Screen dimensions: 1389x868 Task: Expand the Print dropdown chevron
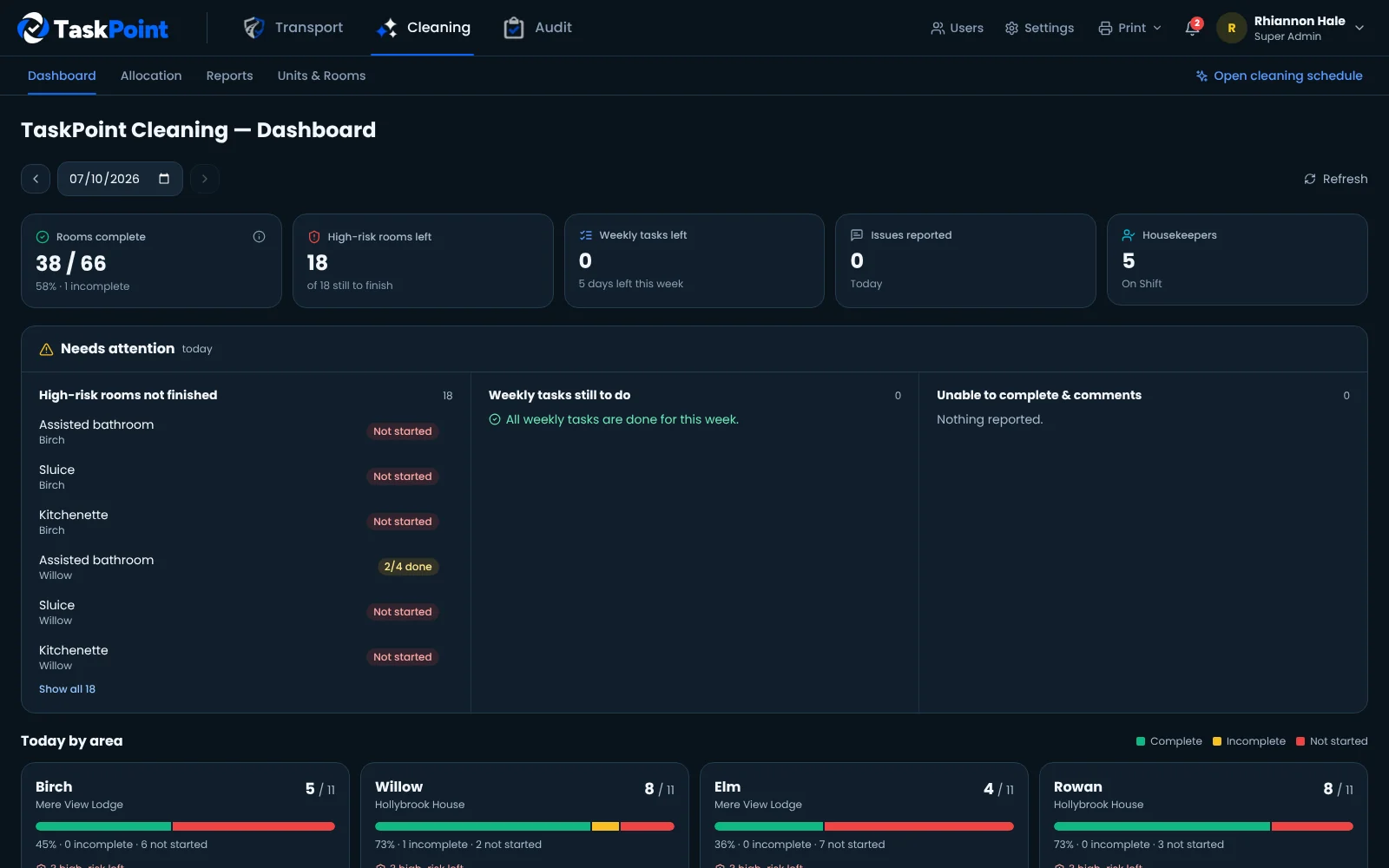coord(1156,28)
